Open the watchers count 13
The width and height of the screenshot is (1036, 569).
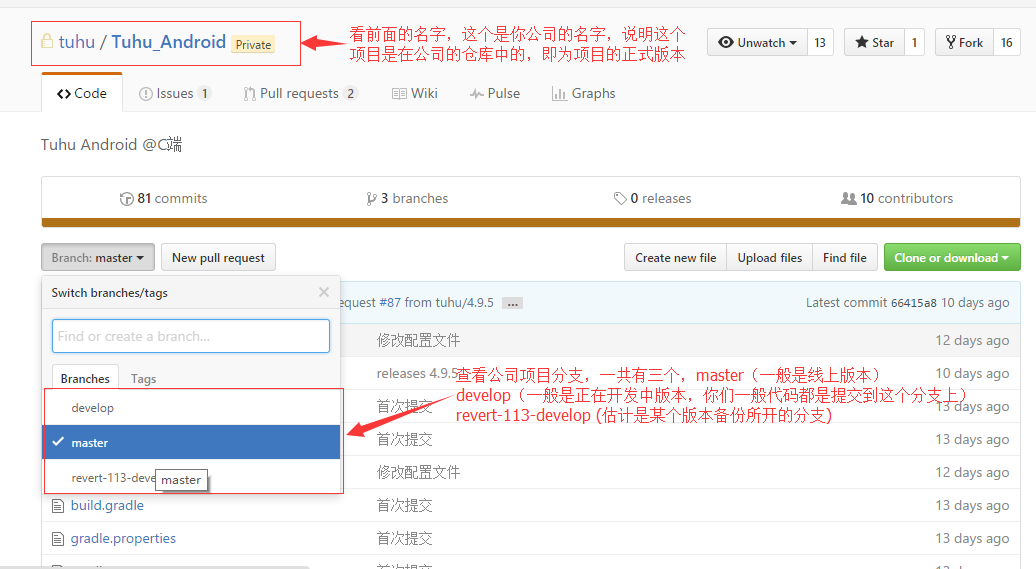tap(820, 42)
